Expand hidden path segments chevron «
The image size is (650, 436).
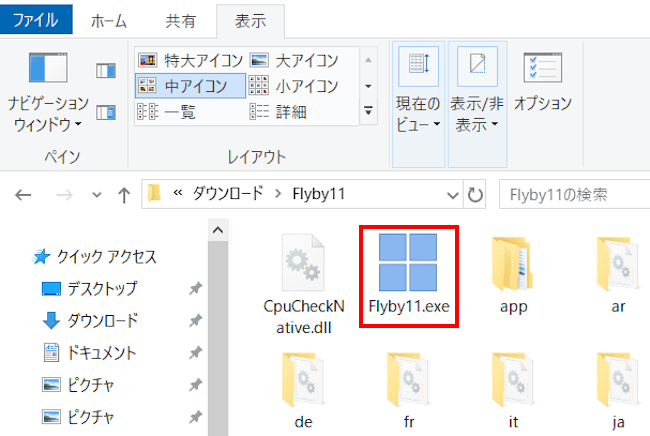[x=178, y=193]
